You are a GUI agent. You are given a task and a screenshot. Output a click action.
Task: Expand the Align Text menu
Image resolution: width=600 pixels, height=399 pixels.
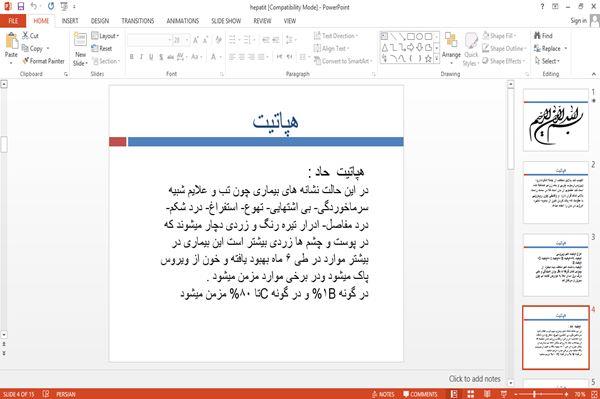[x=331, y=48]
